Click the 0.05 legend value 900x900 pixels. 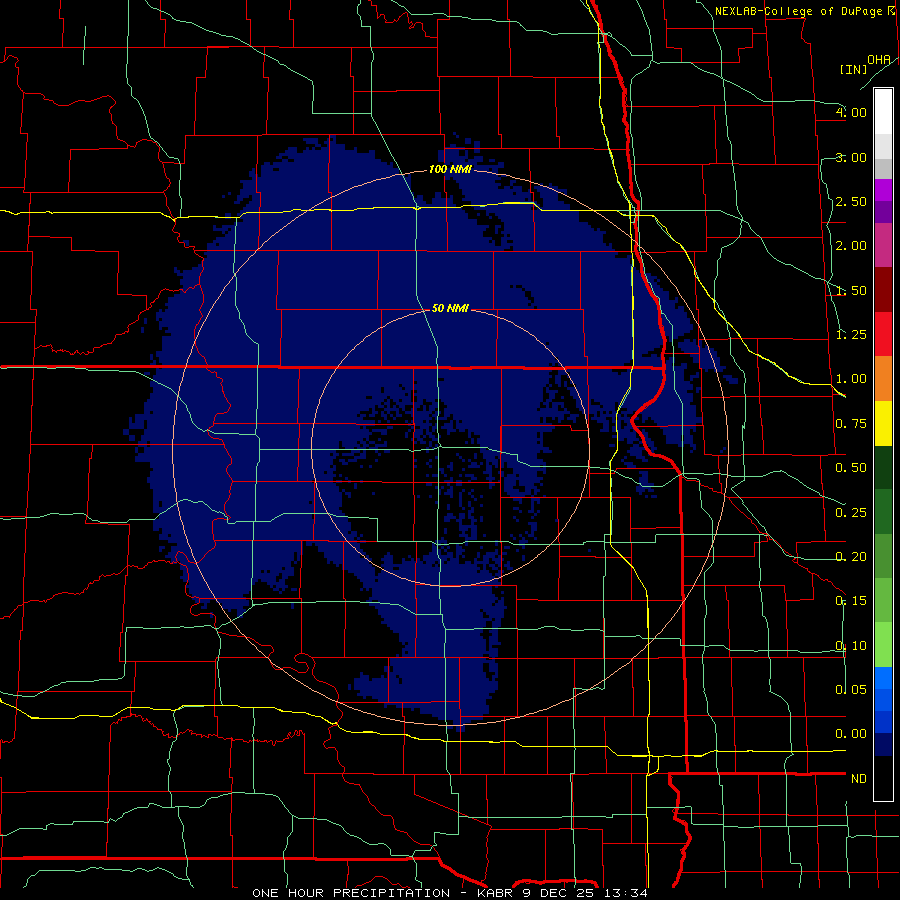pos(851,689)
